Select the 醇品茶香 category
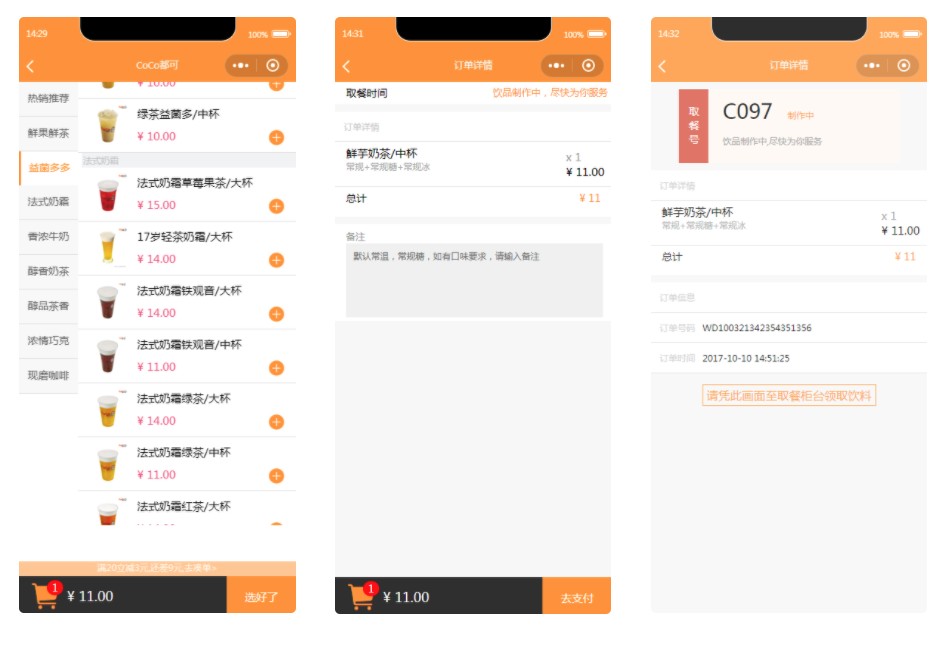945x645 pixels. point(48,306)
